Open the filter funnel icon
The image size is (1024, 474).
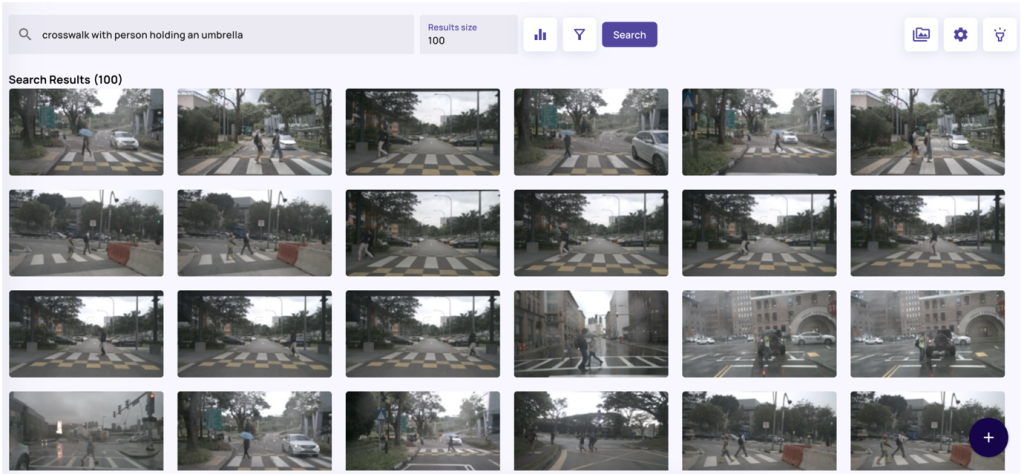tap(579, 35)
